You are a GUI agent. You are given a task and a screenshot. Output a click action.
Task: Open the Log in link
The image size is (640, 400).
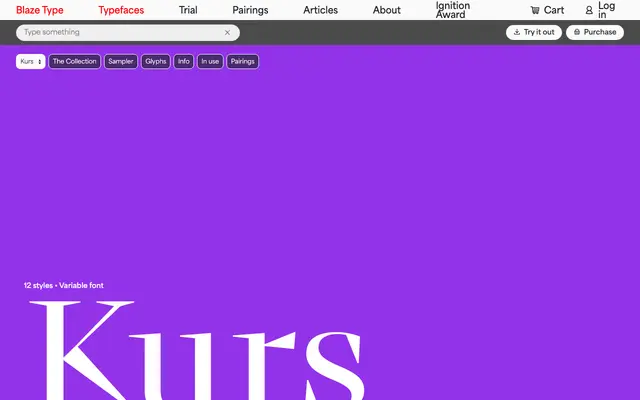pyautogui.click(x=607, y=10)
